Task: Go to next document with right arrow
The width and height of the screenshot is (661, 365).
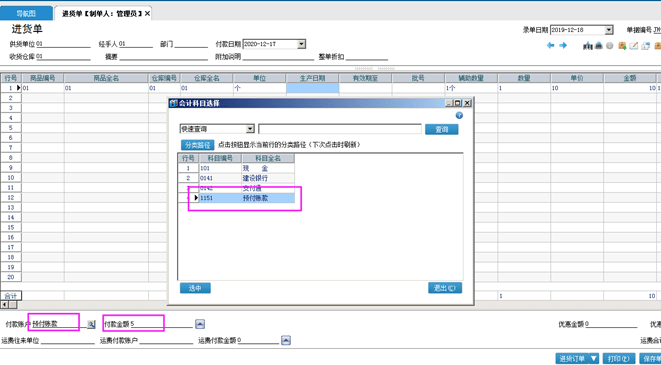Action: click(563, 46)
